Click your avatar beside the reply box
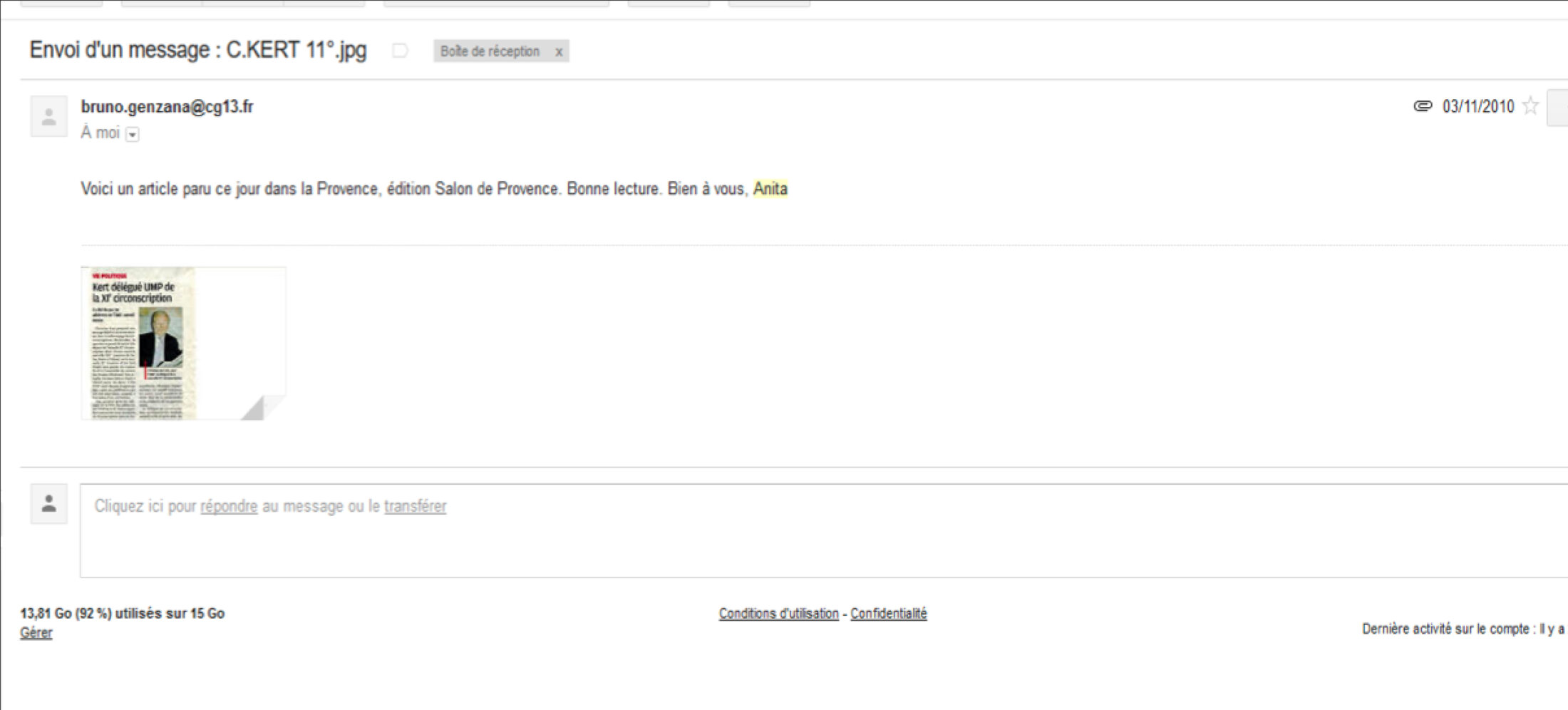Image resolution: width=1568 pixels, height=710 pixels. [x=48, y=504]
